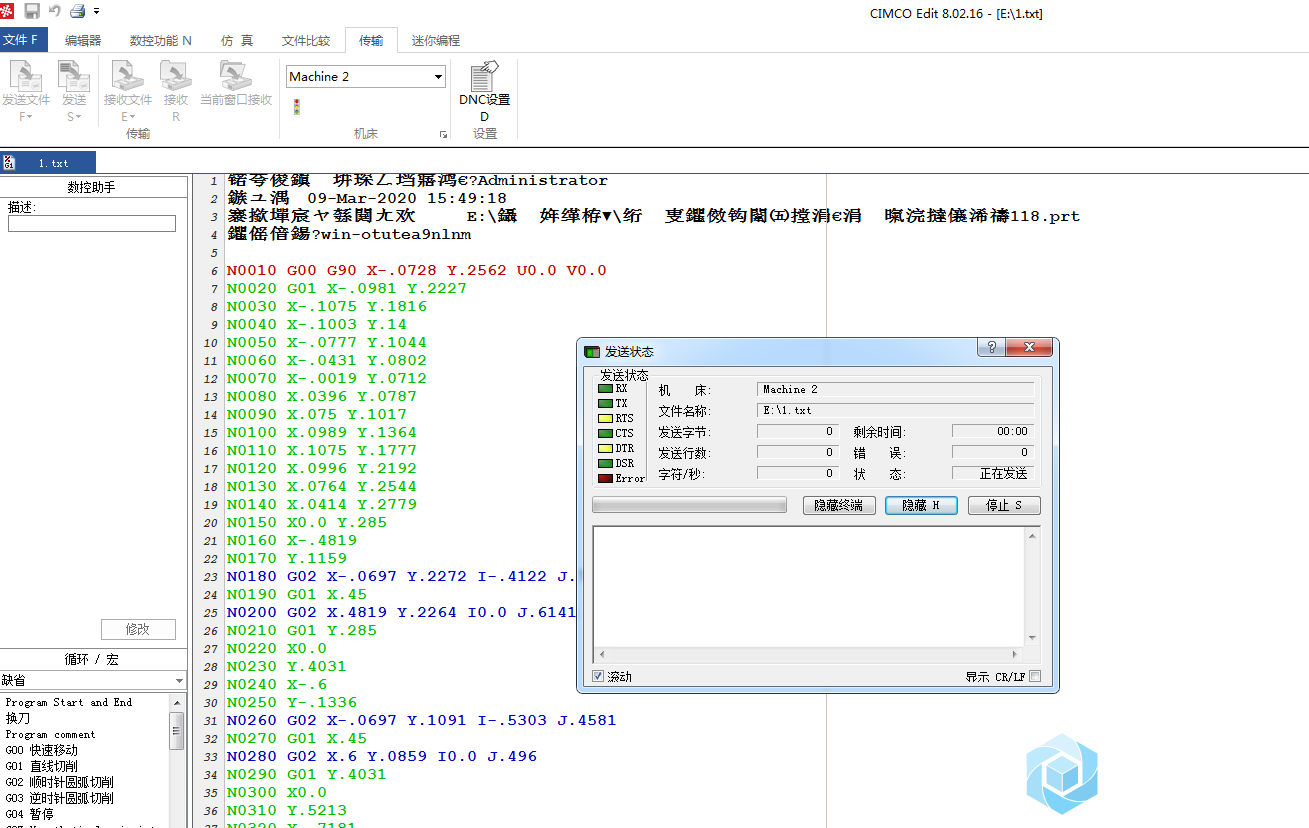The width and height of the screenshot is (1309, 828).
Task: Click the 接收文件 receive file icon
Action: click(128, 77)
